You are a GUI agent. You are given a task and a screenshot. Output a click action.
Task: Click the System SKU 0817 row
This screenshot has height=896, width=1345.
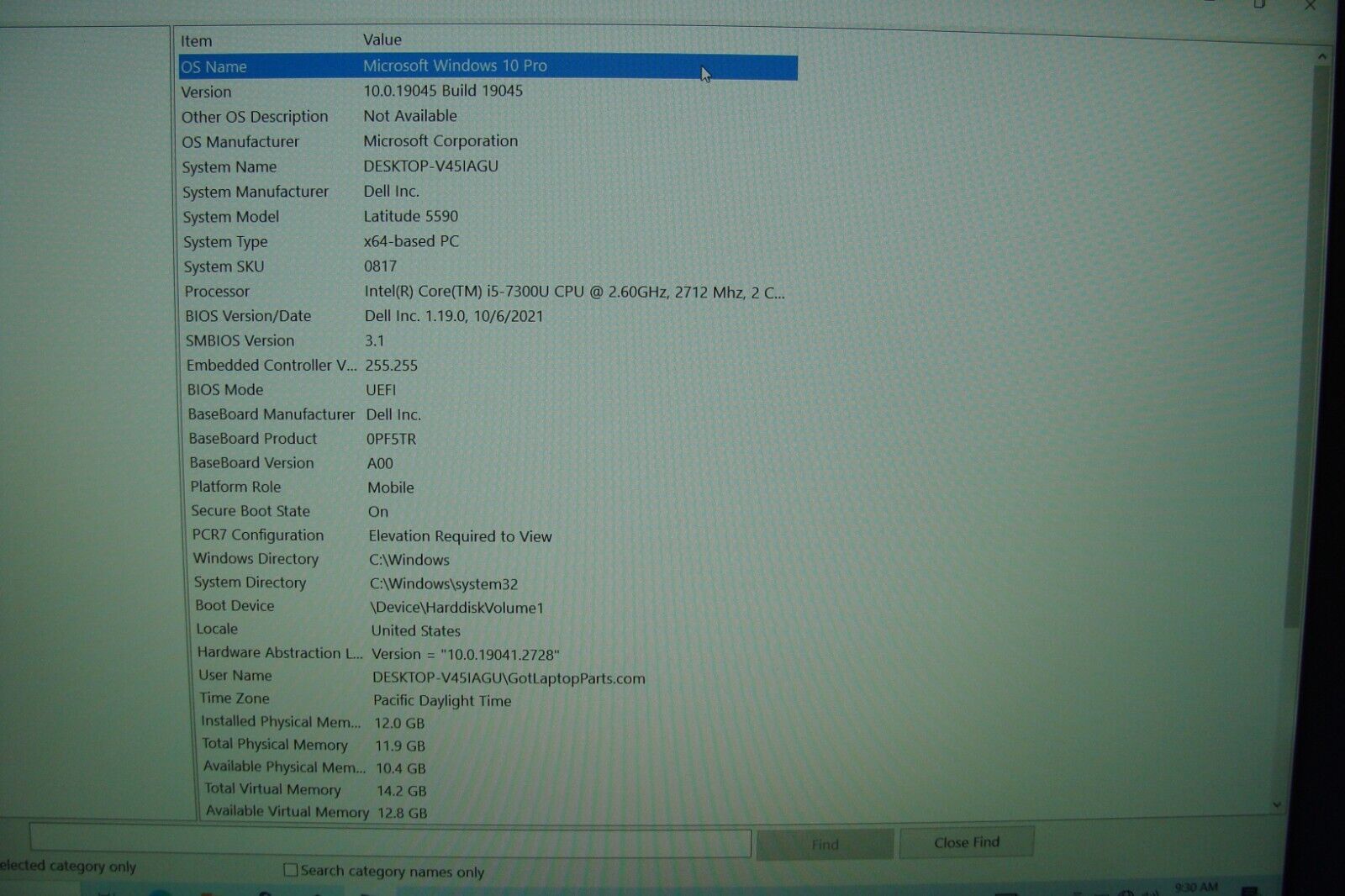488,266
